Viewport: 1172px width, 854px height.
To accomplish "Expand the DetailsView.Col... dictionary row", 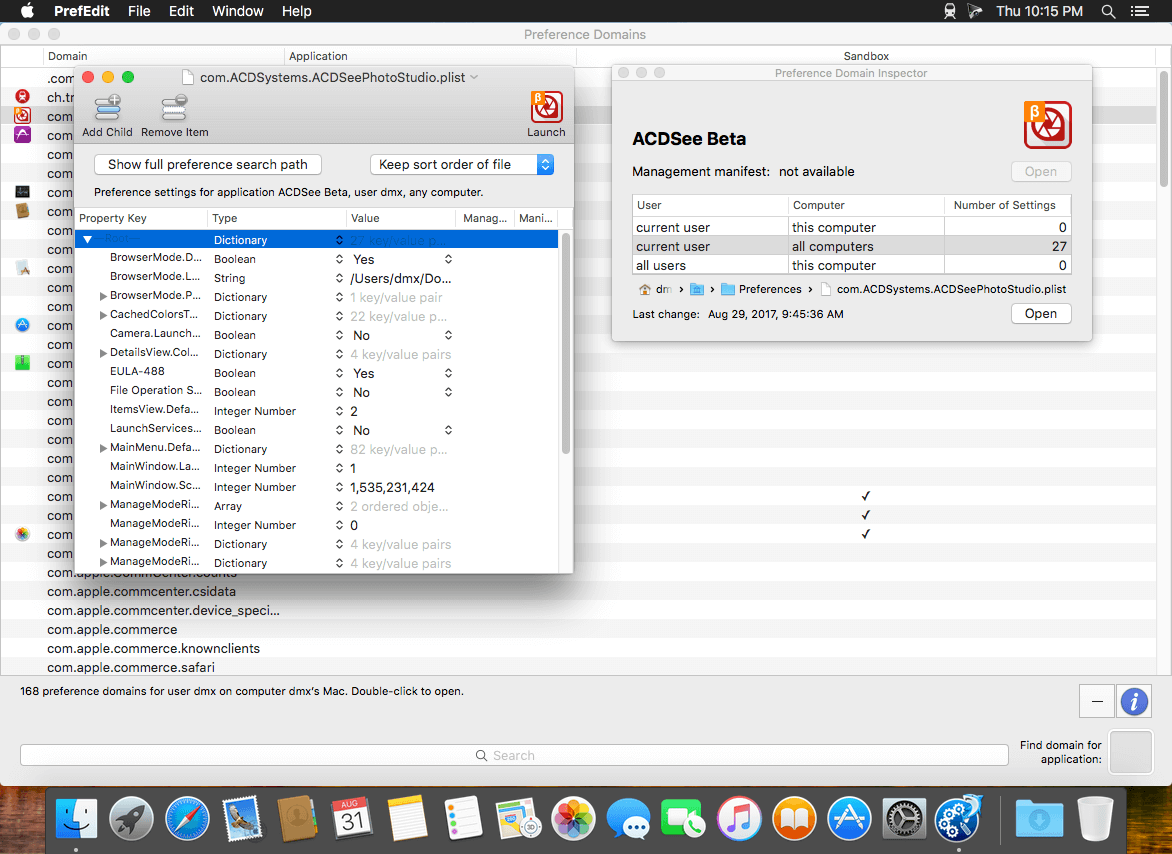I will click(x=103, y=353).
